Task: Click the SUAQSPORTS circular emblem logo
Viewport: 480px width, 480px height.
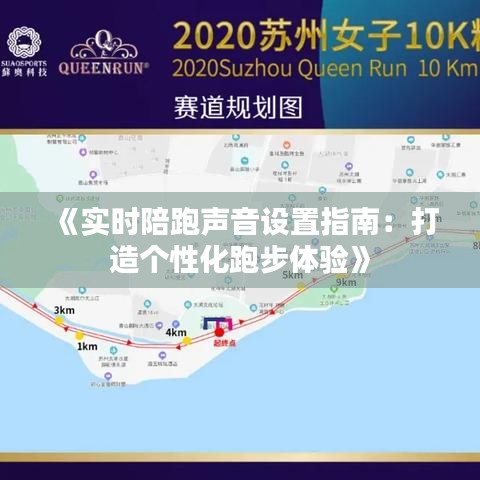Action: [24, 43]
